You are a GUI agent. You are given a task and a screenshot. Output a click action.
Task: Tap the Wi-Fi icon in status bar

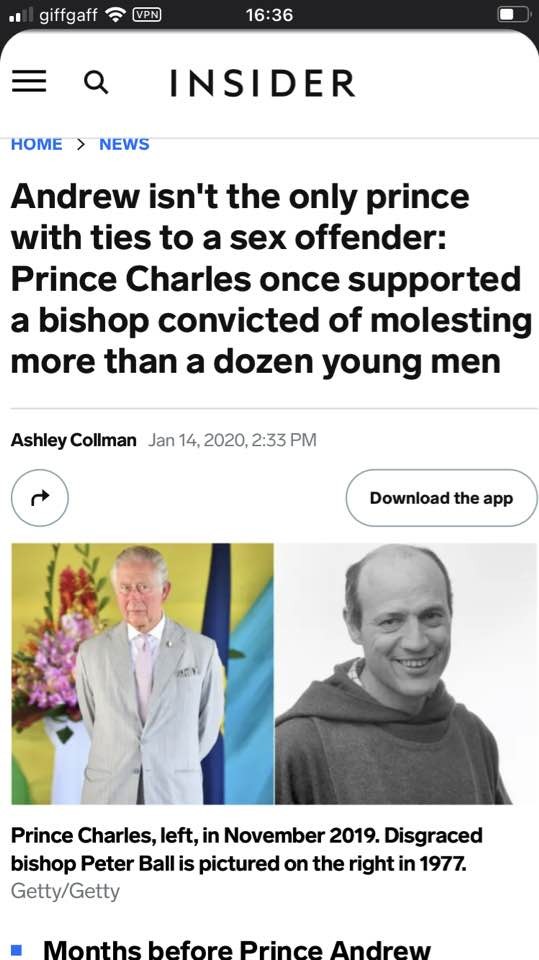[116, 15]
